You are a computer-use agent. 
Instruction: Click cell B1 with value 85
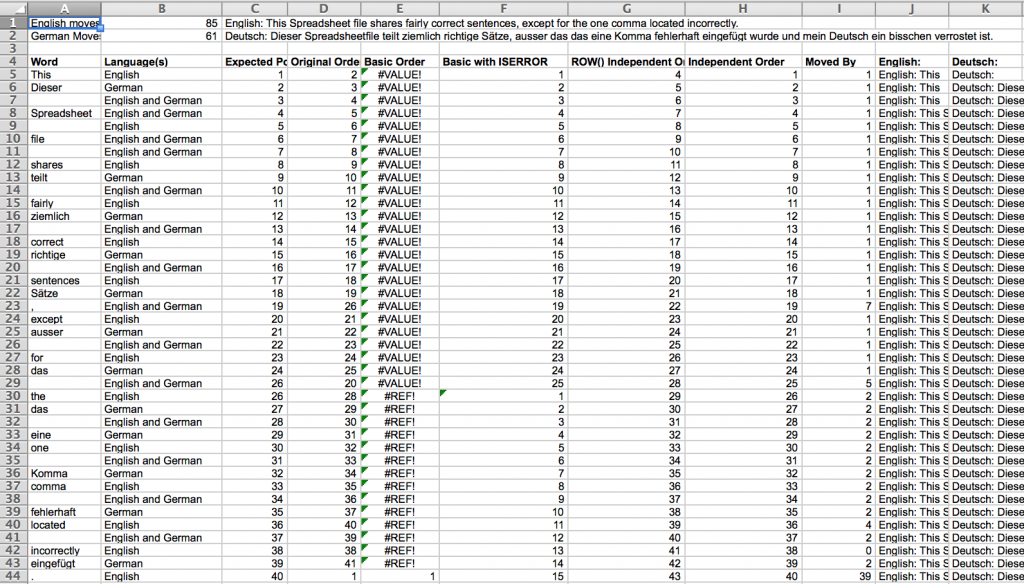coord(161,23)
